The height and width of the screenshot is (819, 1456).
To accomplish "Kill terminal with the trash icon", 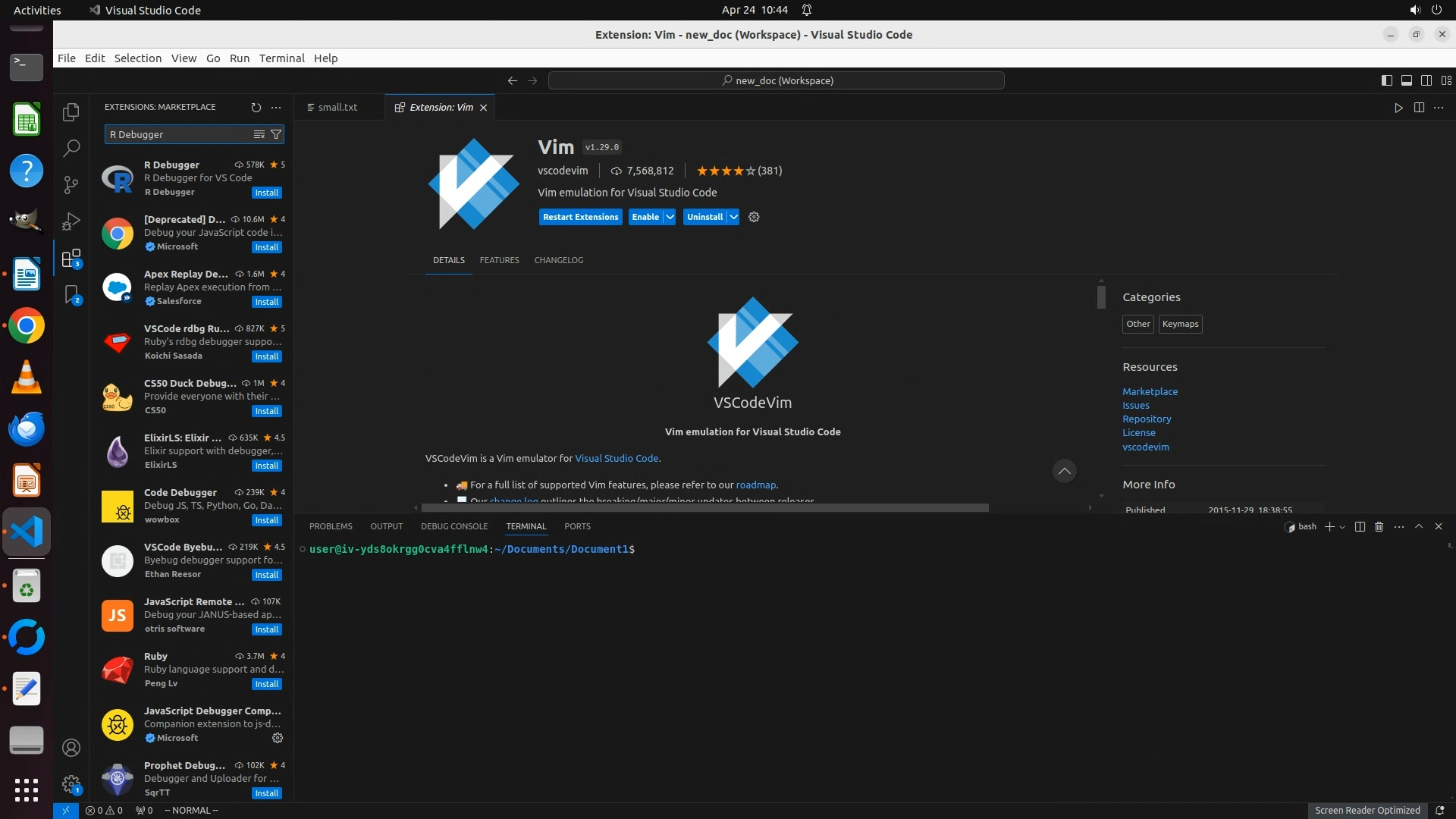I will pyautogui.click(x=1379, y=526).
